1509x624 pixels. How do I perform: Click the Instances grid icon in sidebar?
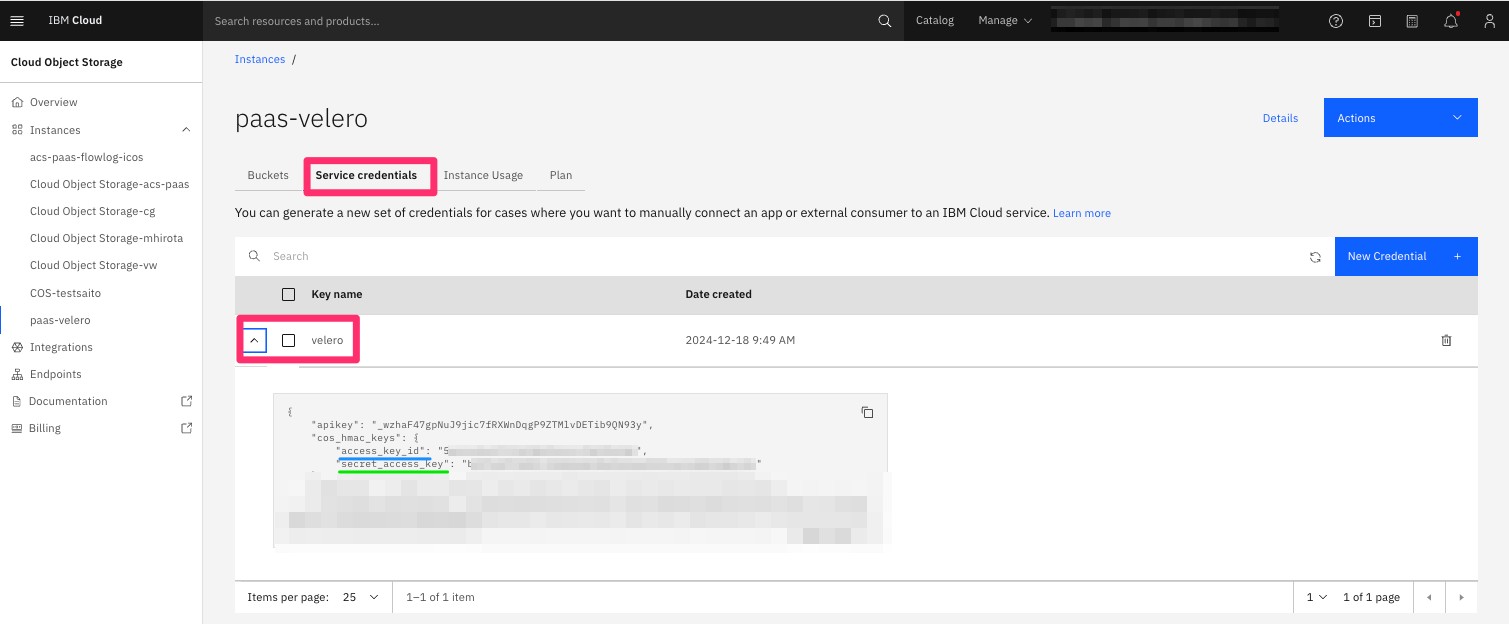17,130
